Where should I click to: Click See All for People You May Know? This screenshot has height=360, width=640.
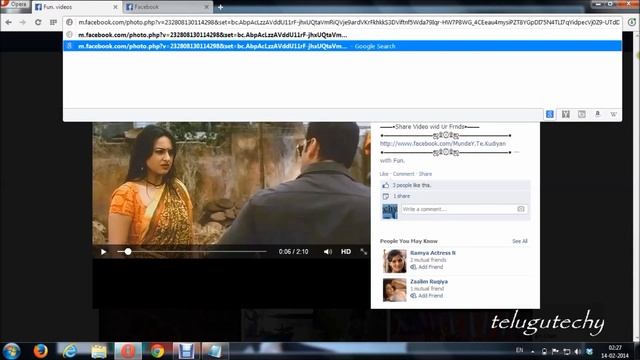(520, 241)
